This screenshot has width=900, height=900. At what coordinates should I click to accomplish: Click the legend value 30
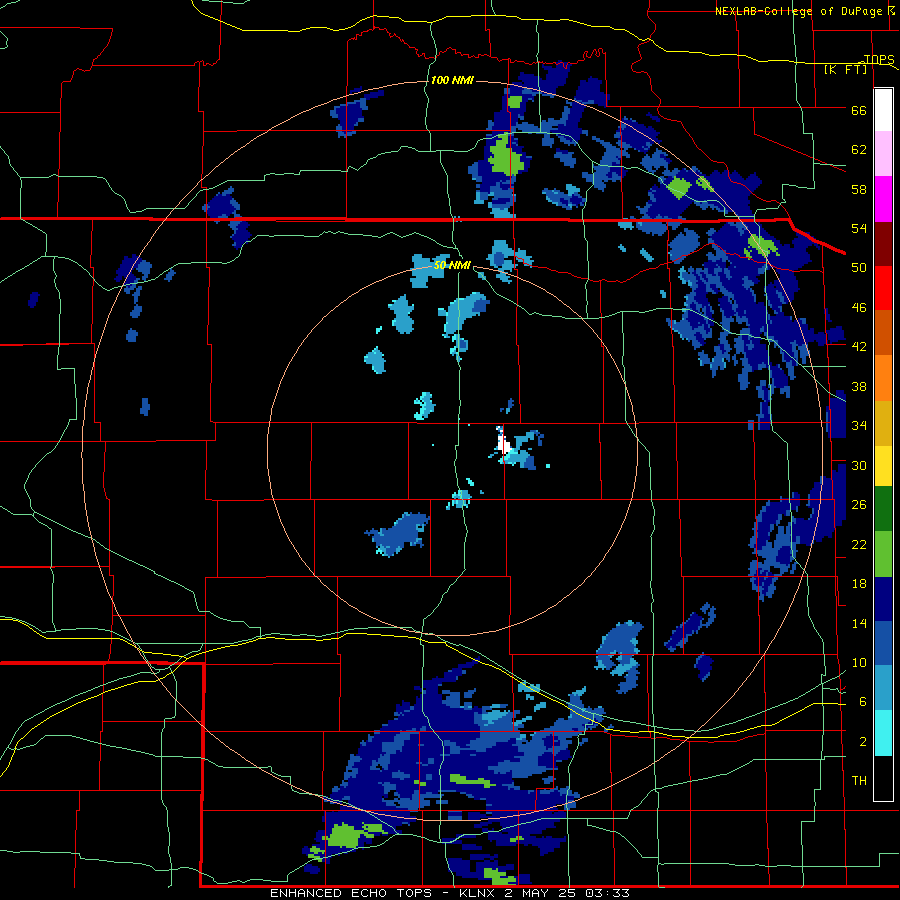click(x=859, y=465)
